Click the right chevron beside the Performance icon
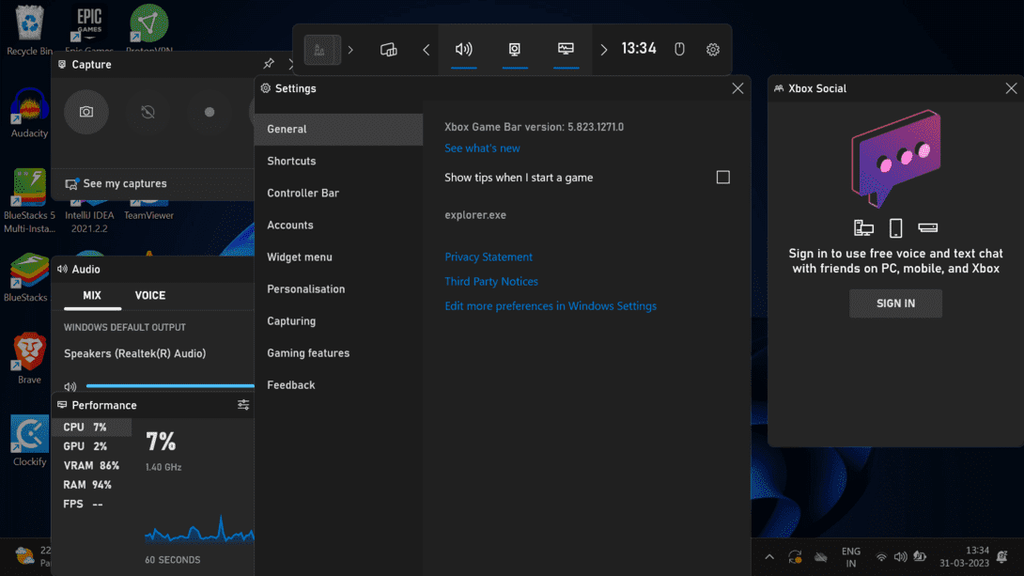This screenshot has width=1024, height=576. click(604, 49)
